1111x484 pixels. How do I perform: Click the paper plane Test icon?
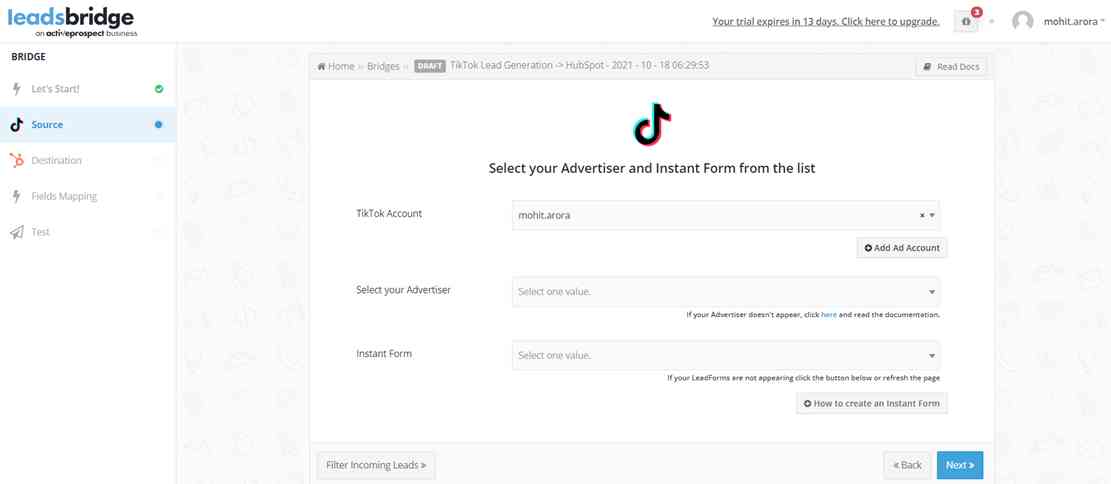tap(17, 232)
